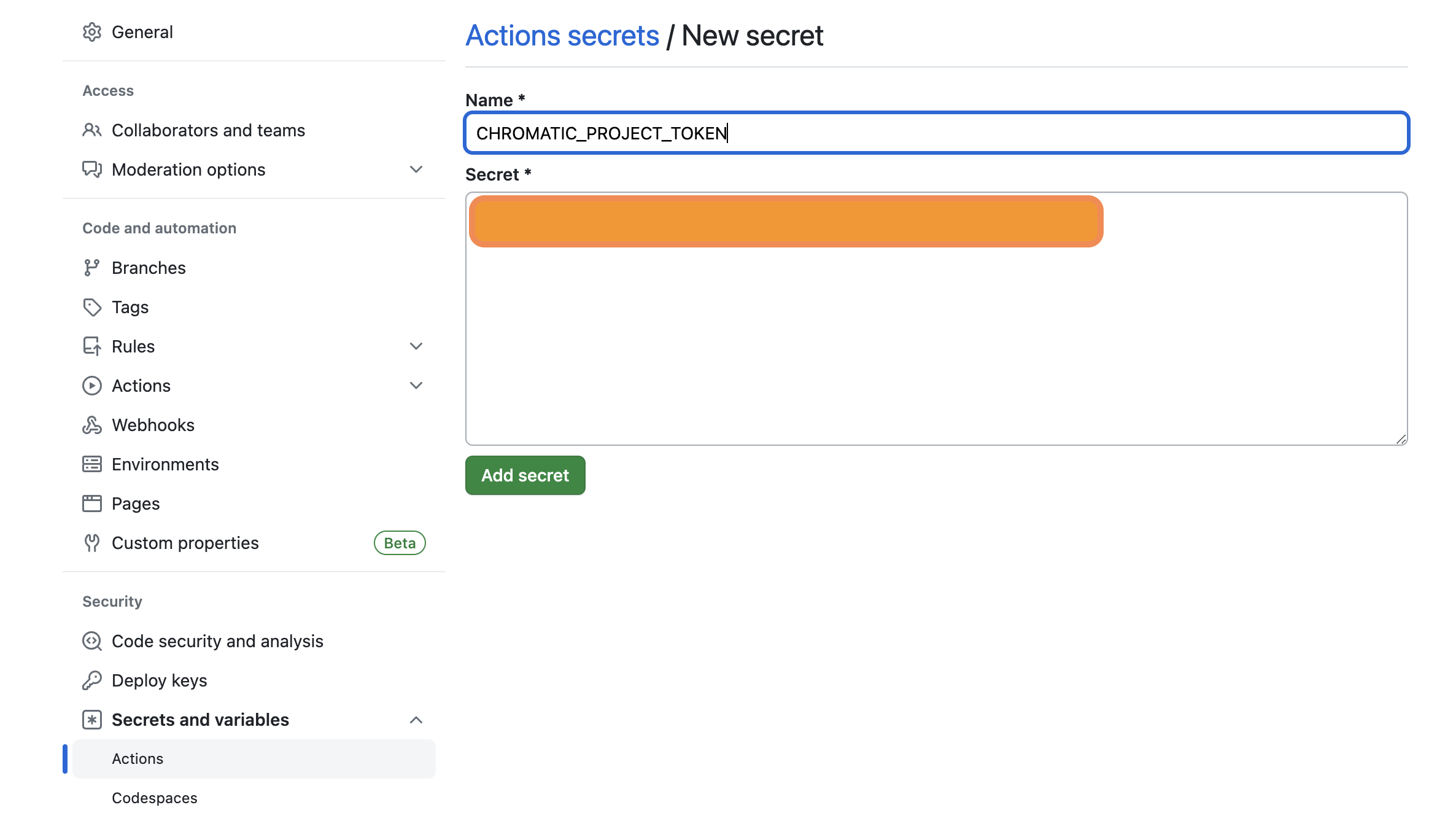
Task: Go back via Actions secrets breadcrumb link
Action: pos(562,36)
